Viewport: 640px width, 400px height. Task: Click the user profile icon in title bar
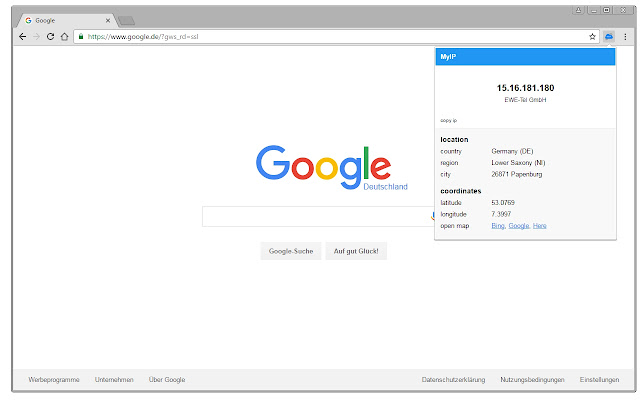click(578, 10)
